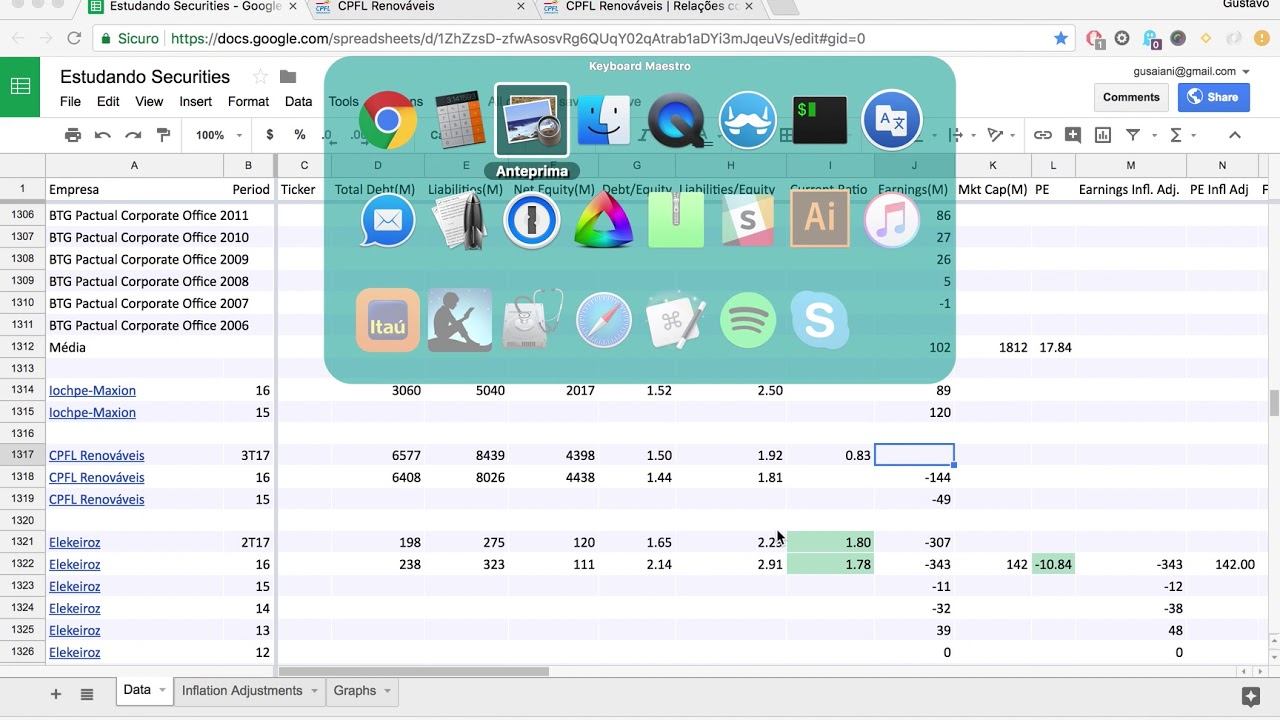Switch to Safari in app switcher
This screenshot has width=1280, height=720.
pyautogui.click(x=604, y=320)
